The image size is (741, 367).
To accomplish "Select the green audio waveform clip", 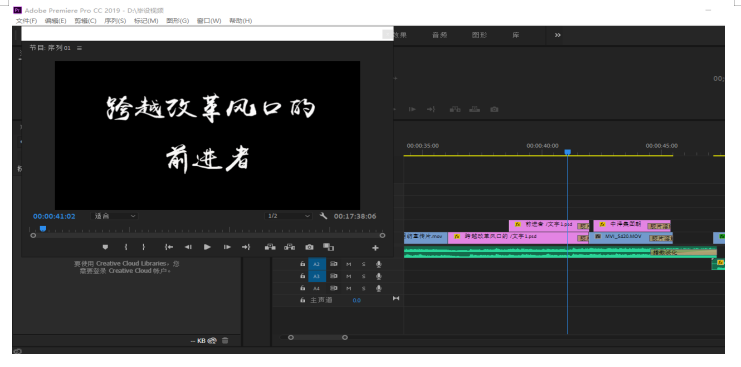I will tap(560, 252).
